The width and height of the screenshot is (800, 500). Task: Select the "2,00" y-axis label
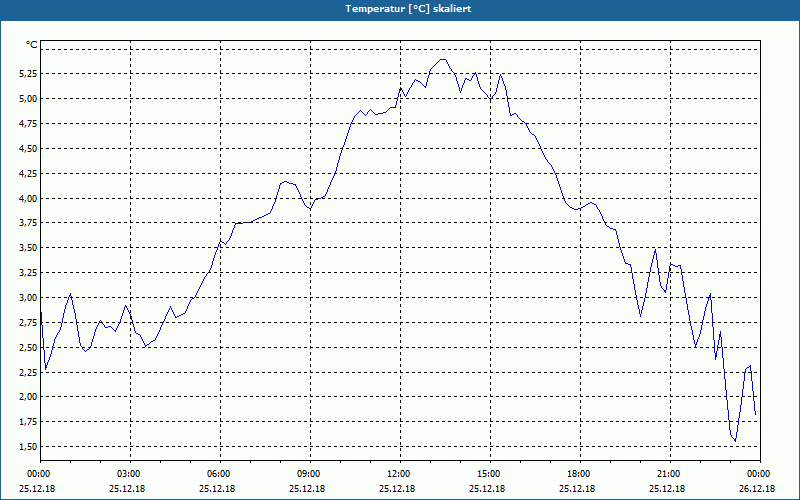[28, 397]
